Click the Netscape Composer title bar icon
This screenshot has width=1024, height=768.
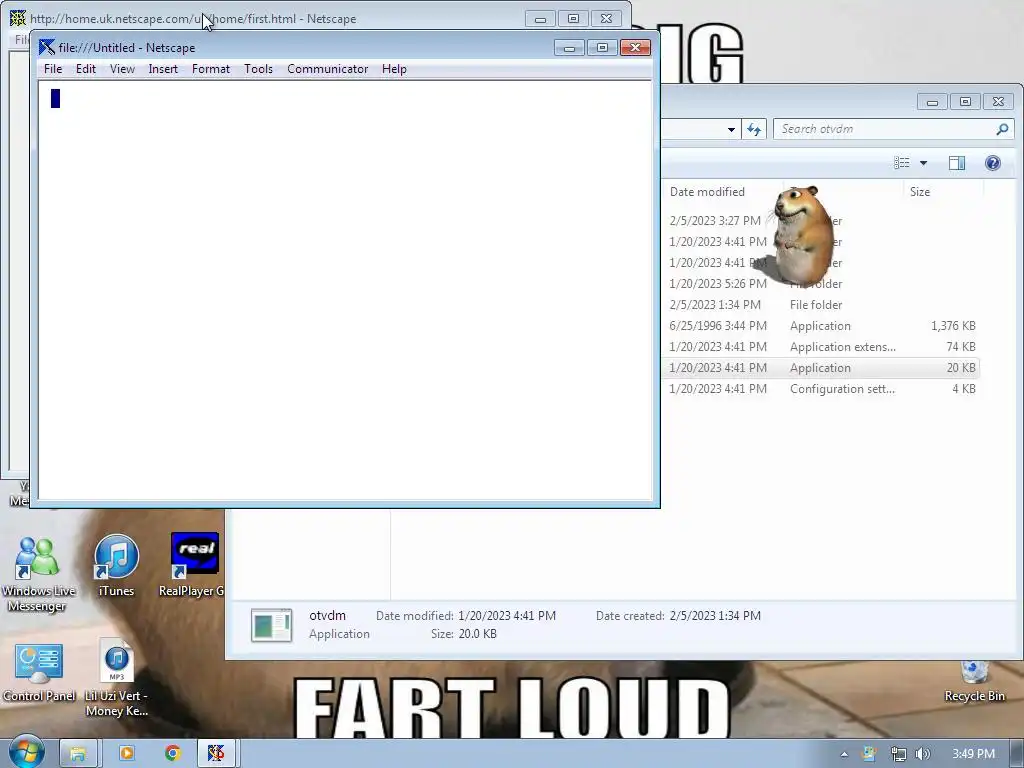(46, 48)
